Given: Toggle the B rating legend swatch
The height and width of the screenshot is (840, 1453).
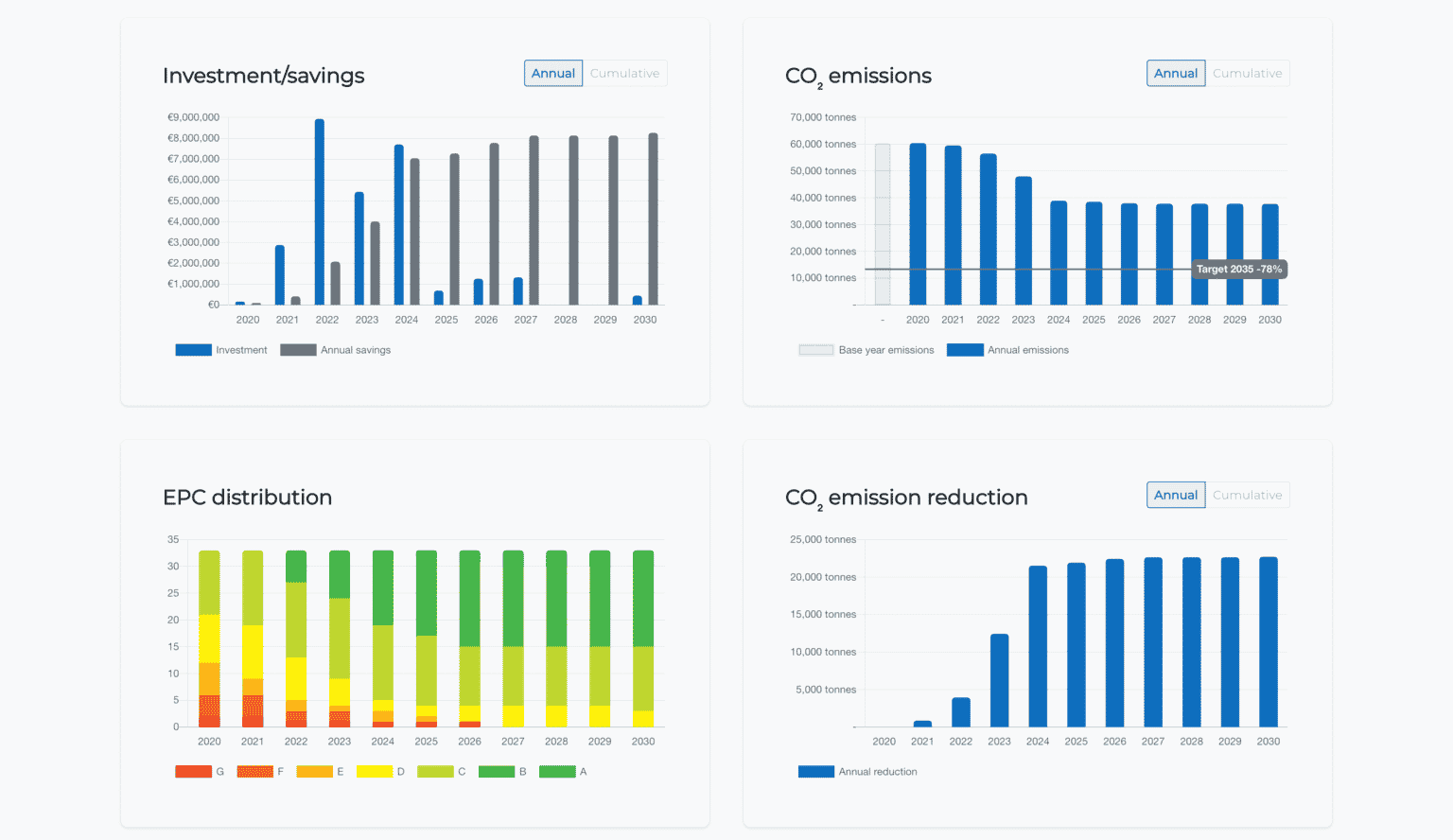Looking at the screenshot, I should (x=497, y=772).
